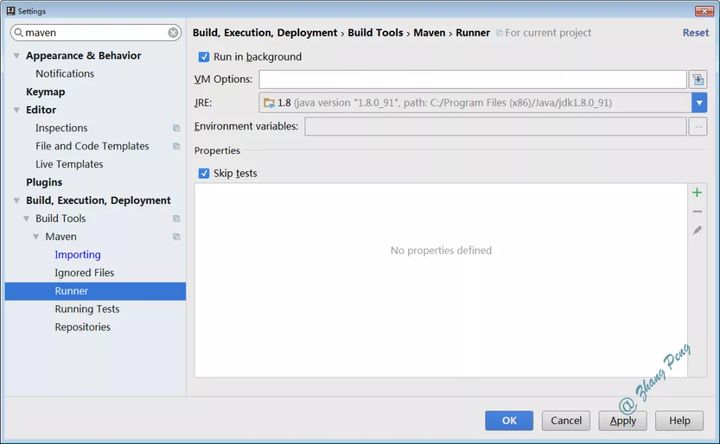
Task: Collapse Build, Execution, Deployment section
Action: 17,200
